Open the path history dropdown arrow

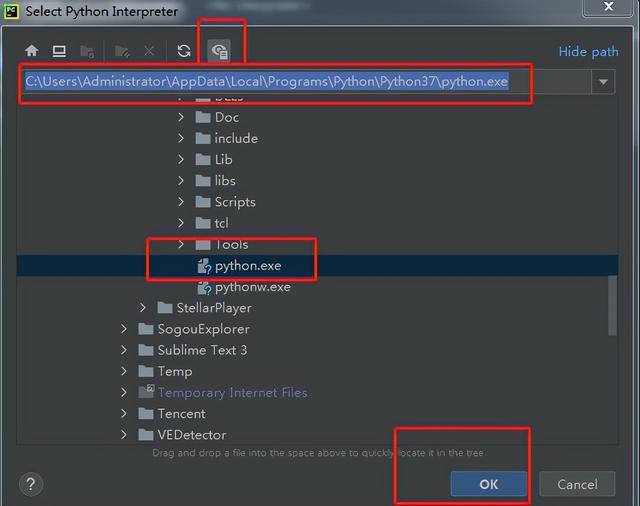click(x=603, y=82)
